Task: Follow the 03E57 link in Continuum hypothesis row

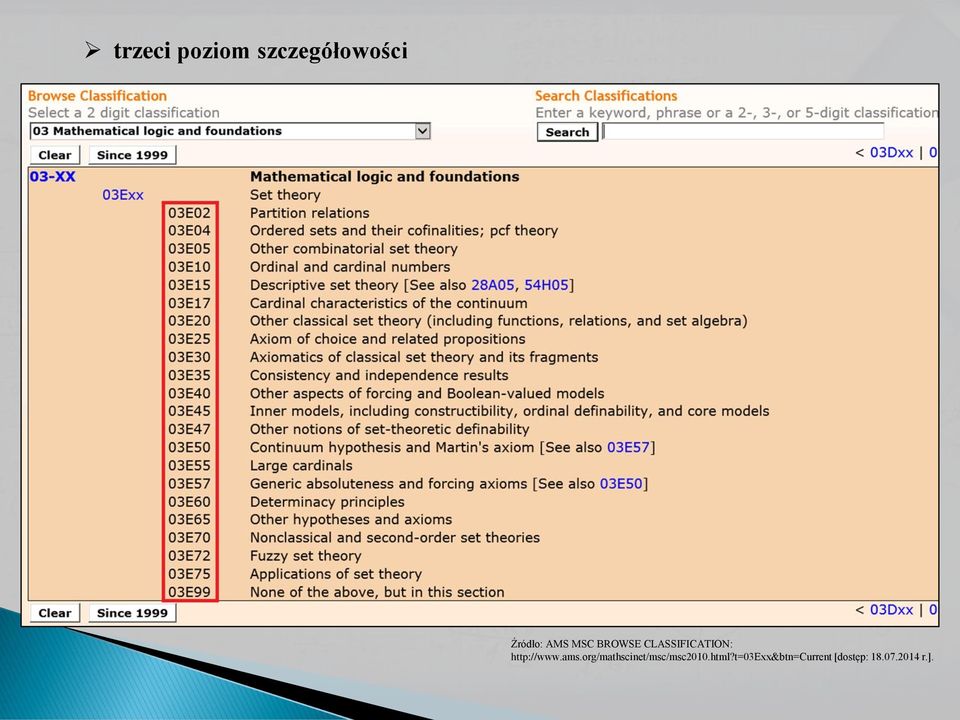Action: click(x=628, y=447)
